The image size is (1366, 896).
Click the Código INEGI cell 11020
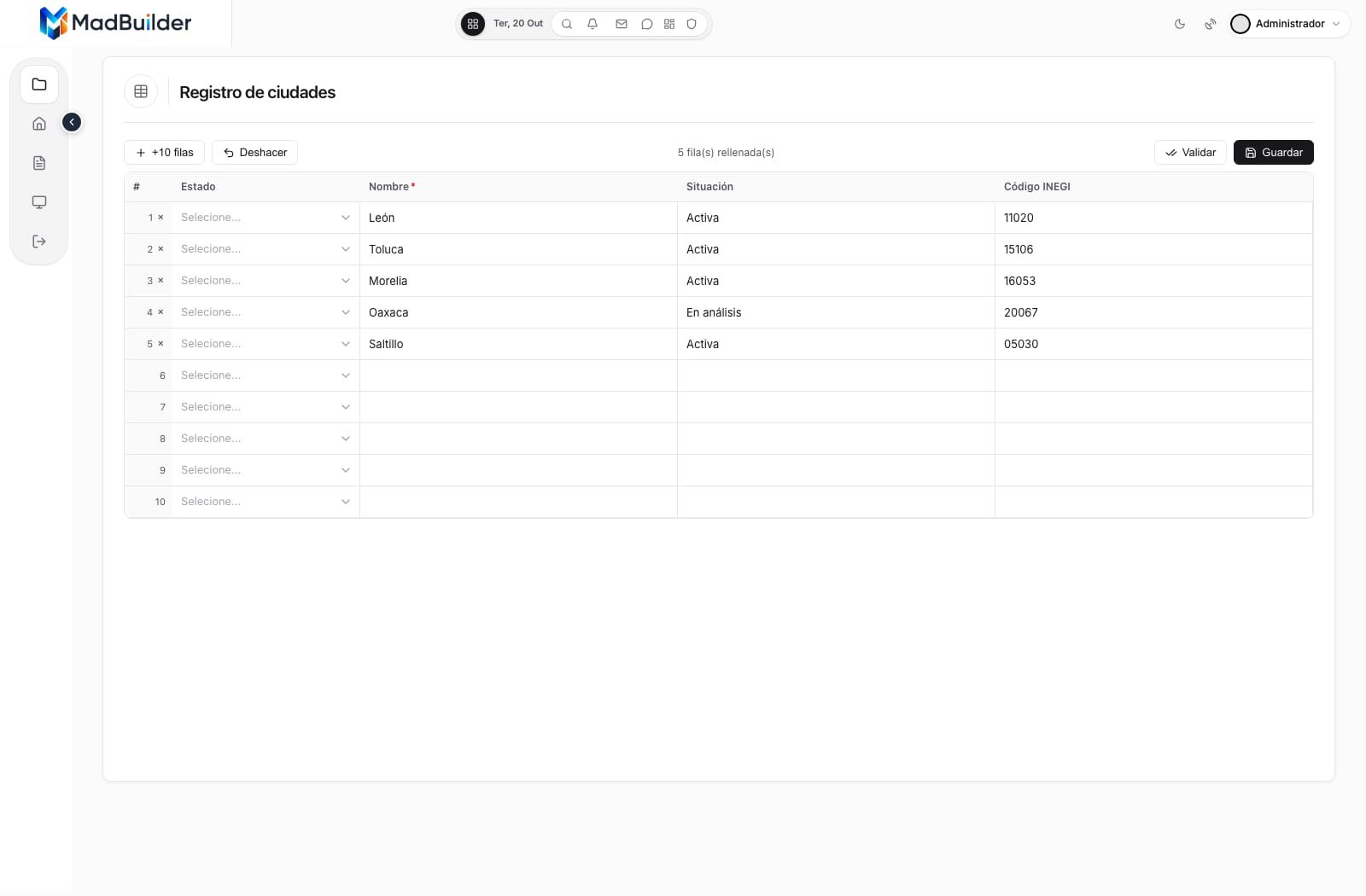click(x=1153, y=218)
